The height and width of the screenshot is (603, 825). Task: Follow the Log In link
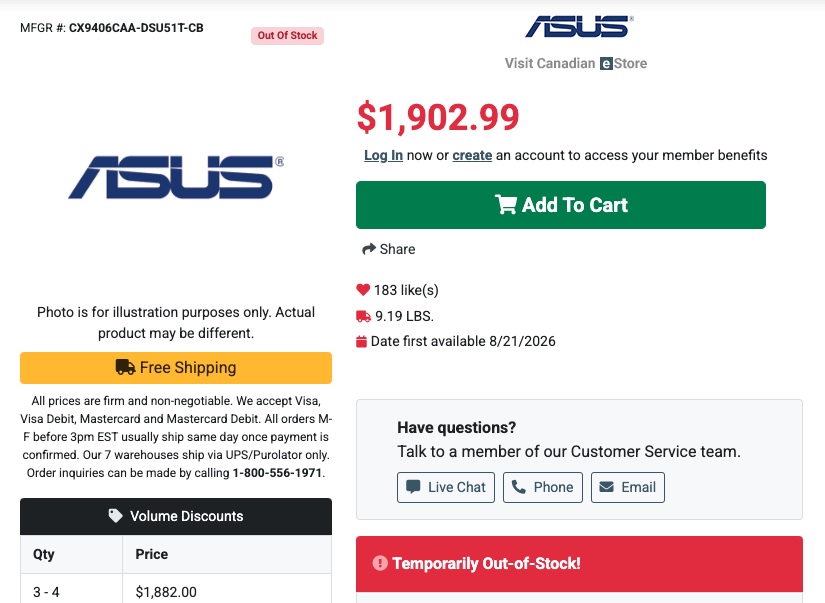pos(384,155)
